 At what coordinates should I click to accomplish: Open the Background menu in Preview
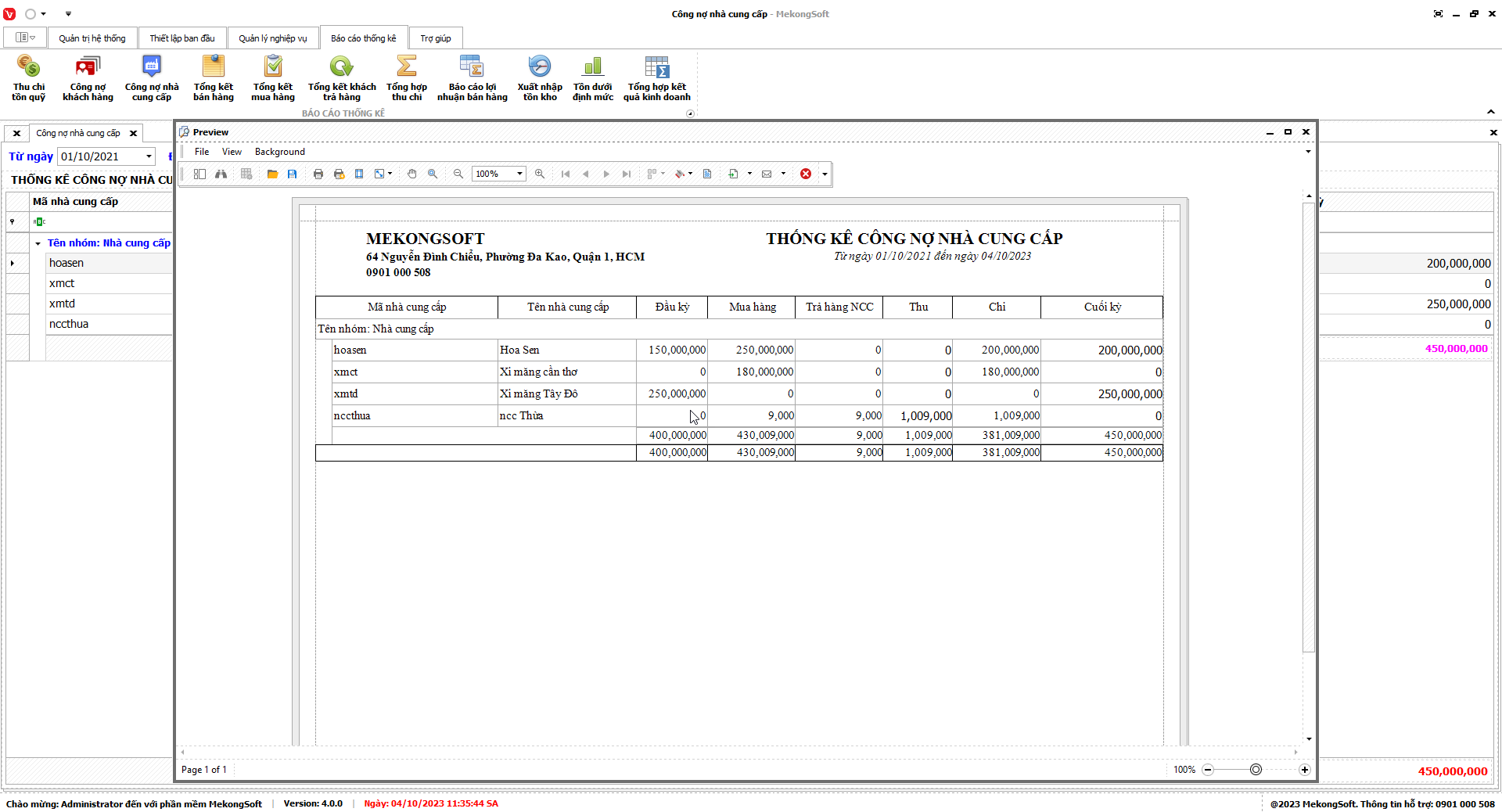pyautogui.click(x=279, y=152)
